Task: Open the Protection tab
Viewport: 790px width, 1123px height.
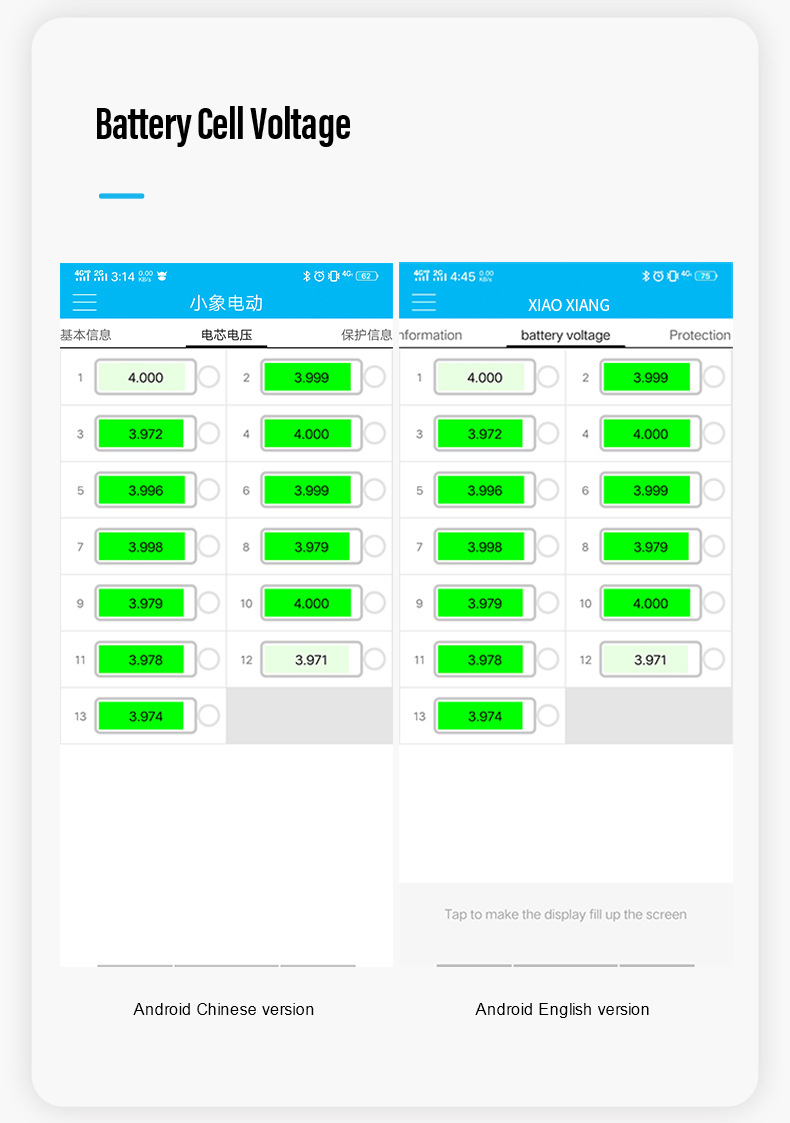Action: point(699,335)
